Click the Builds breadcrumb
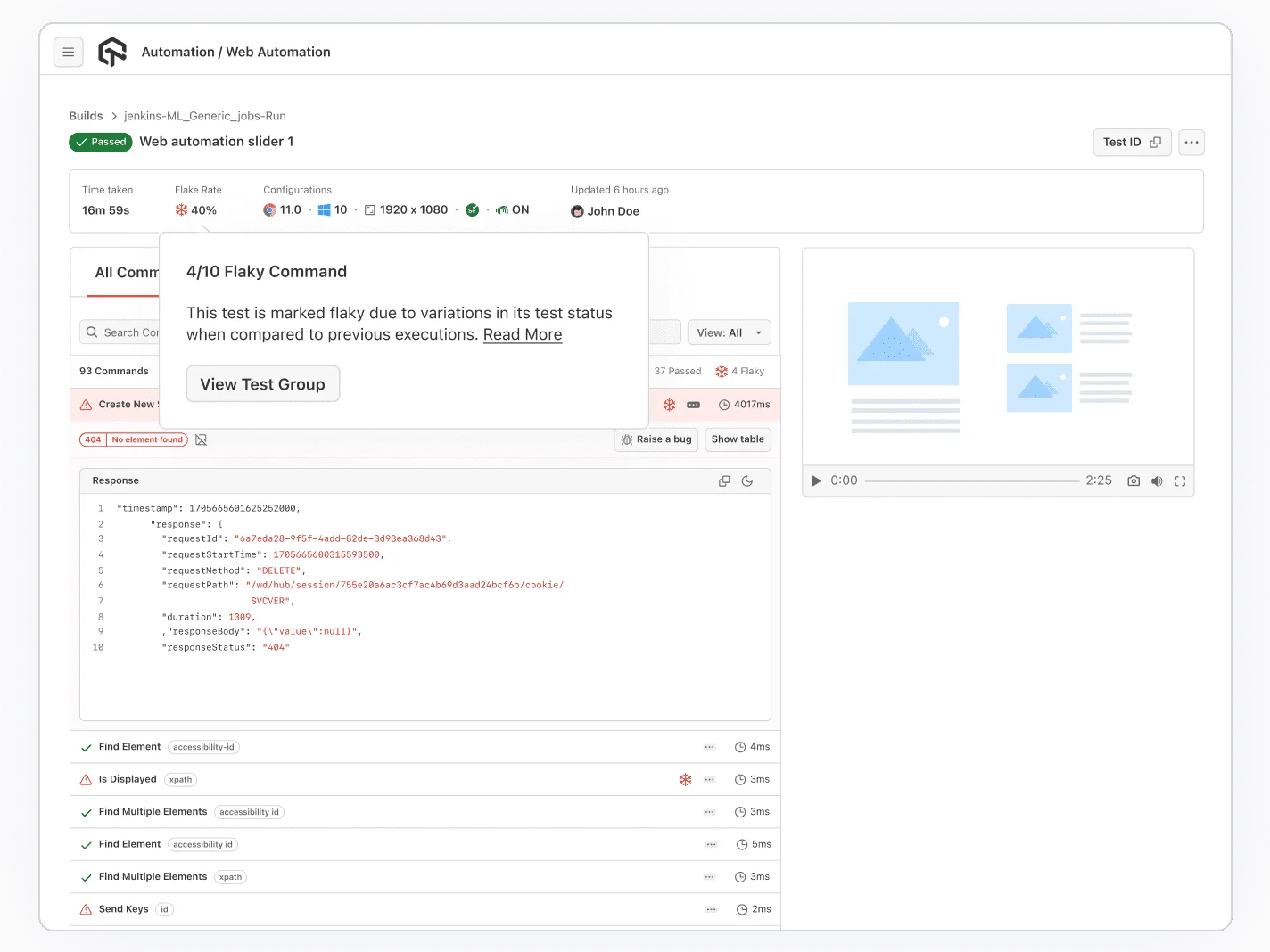The height and width of the screenshot is (952, 1270). pyautogui.click(x=86, y=116)
